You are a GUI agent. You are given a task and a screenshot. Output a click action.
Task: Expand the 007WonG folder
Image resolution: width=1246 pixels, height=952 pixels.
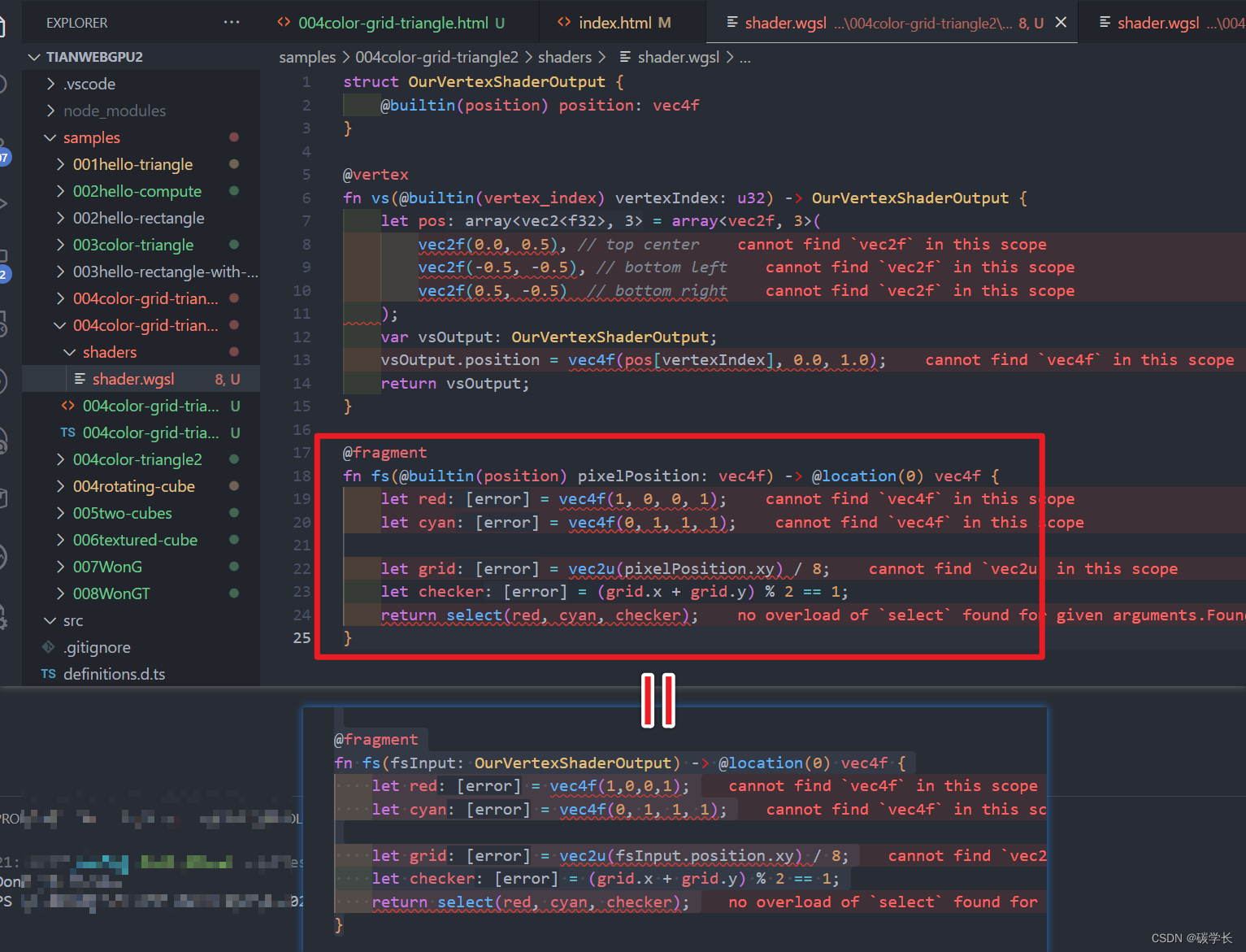tap(141, 567)
